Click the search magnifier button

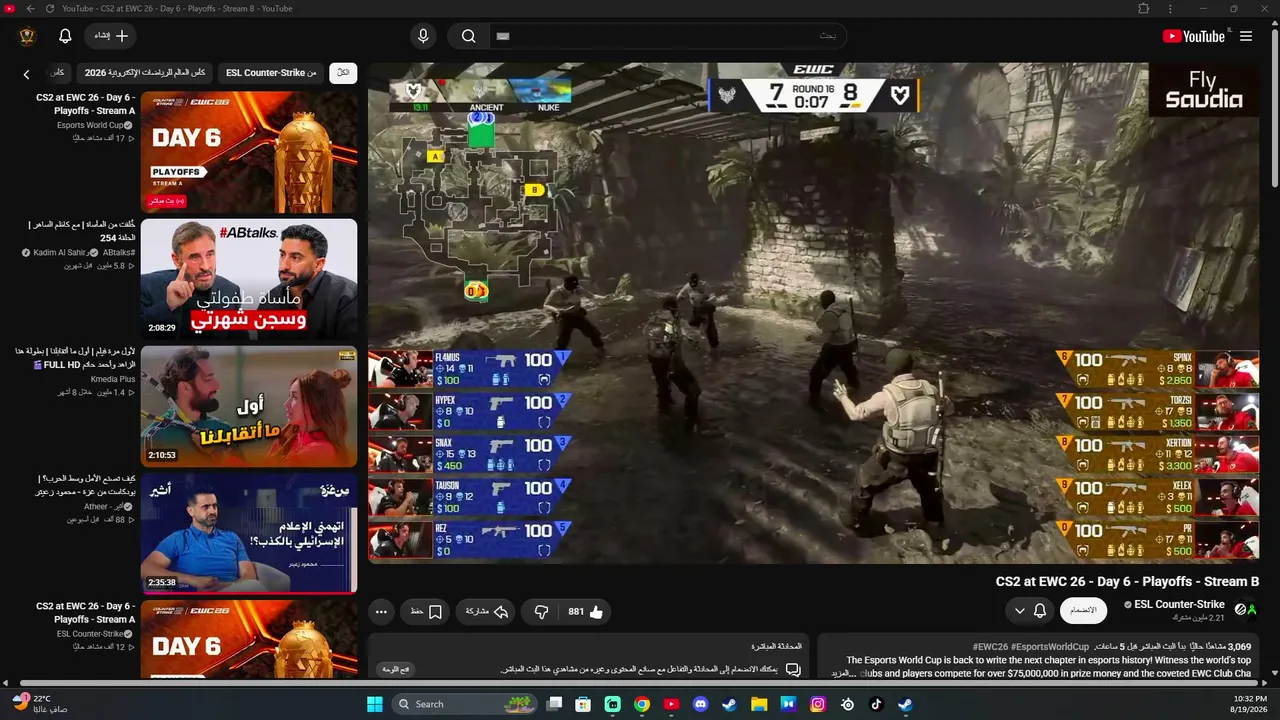click(x=468, y=36)
